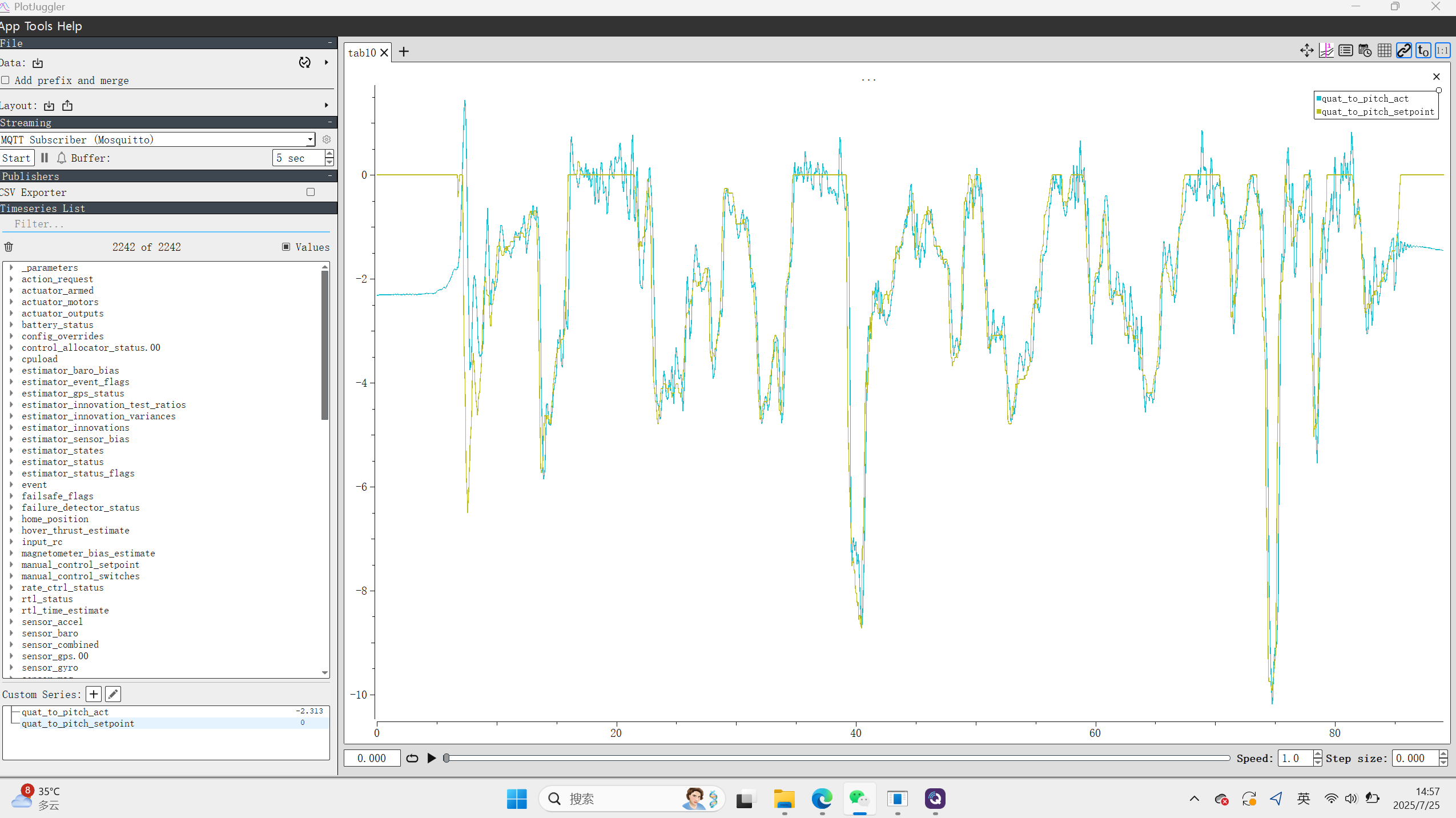The width and height of the screenshot is (1456, 818).
Task: Click the load layout icon
Action: [49, 106]
